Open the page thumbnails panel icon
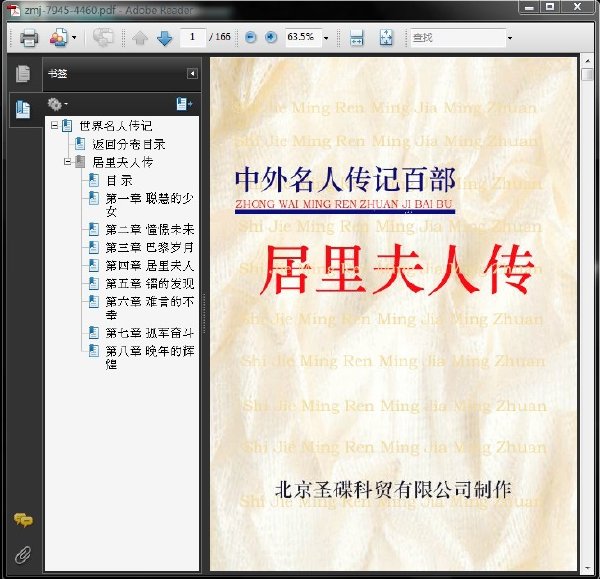This screenshot has height=579, width=600. [23, 73]
